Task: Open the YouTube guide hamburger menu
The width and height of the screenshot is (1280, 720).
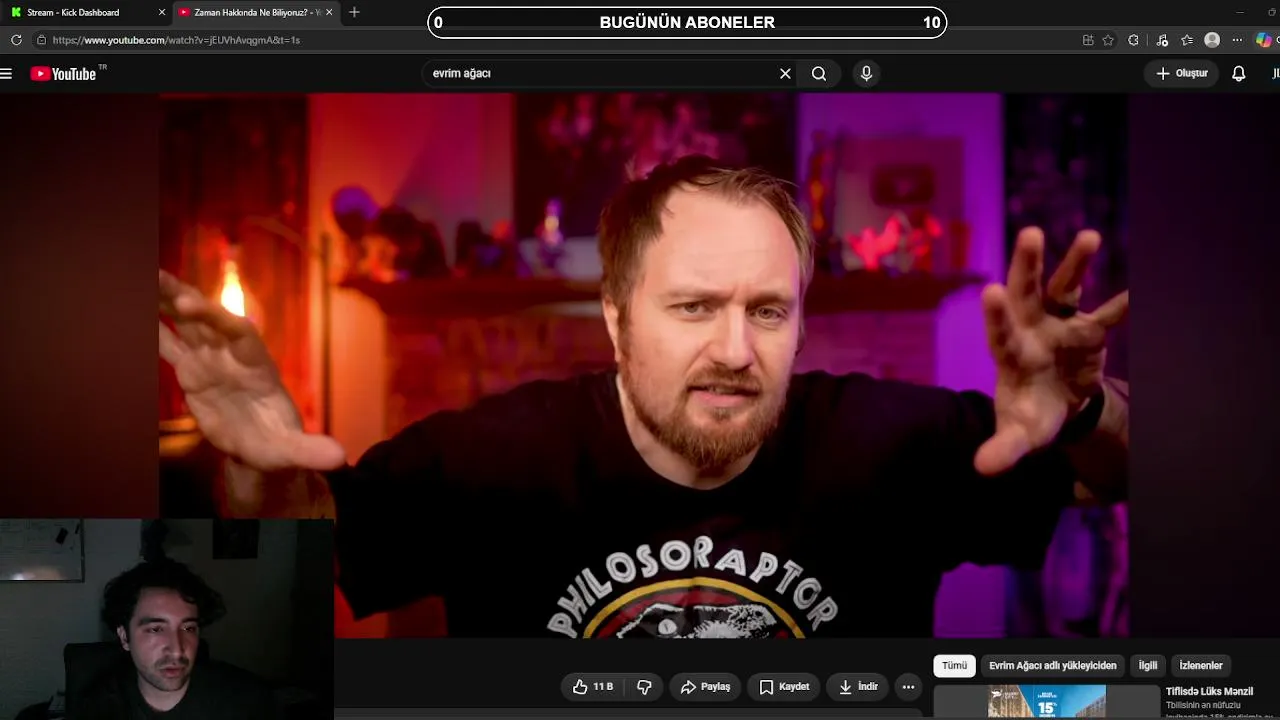Action: point(6,73)
